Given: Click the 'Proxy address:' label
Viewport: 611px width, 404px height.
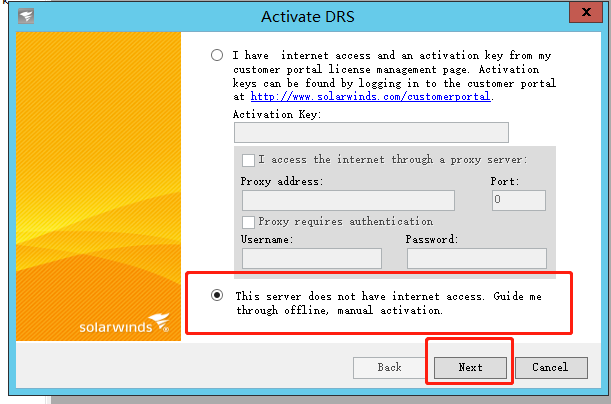Looking at the screenshot, I should (282, 181).
